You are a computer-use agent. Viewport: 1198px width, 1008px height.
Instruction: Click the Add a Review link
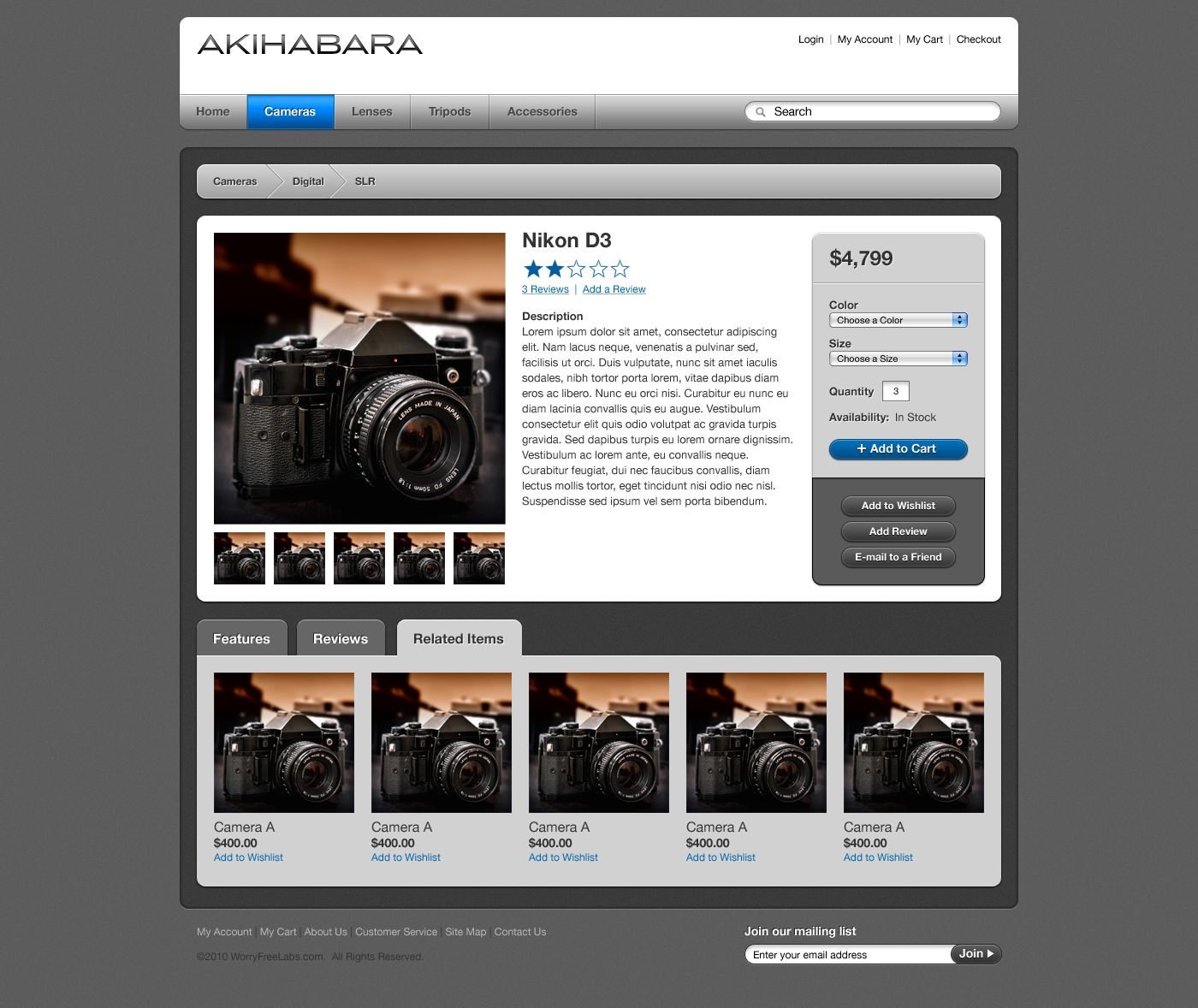614,289
